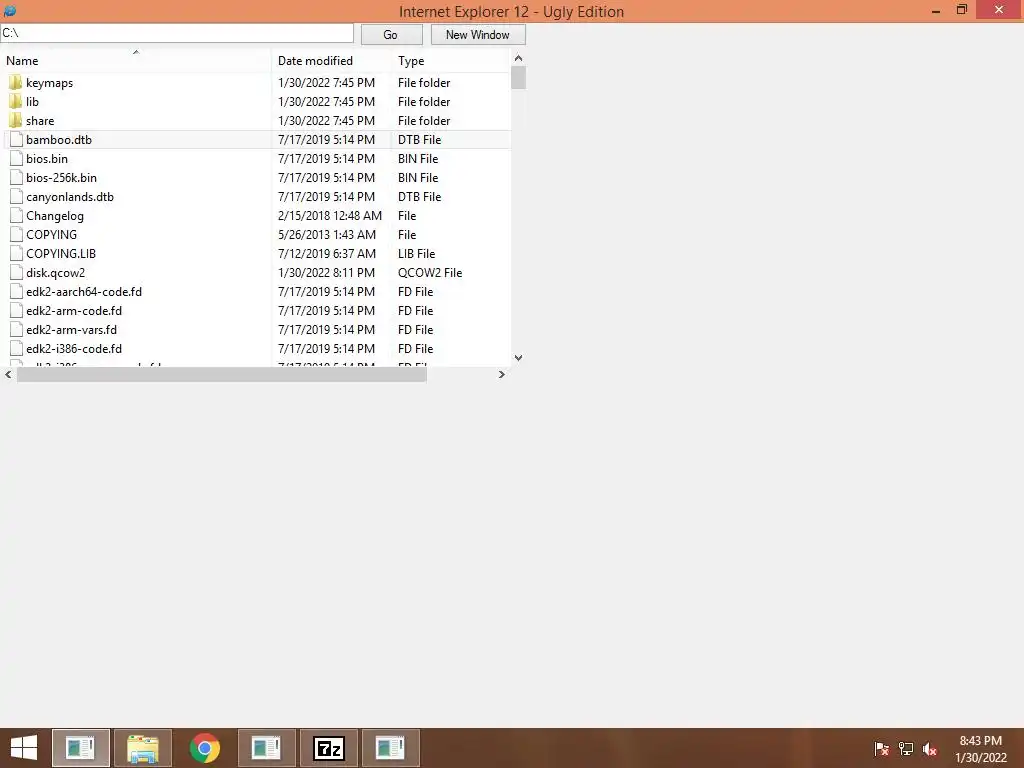Click the network tray icon
Viewport: 1024px width, 768px height.
906,749
